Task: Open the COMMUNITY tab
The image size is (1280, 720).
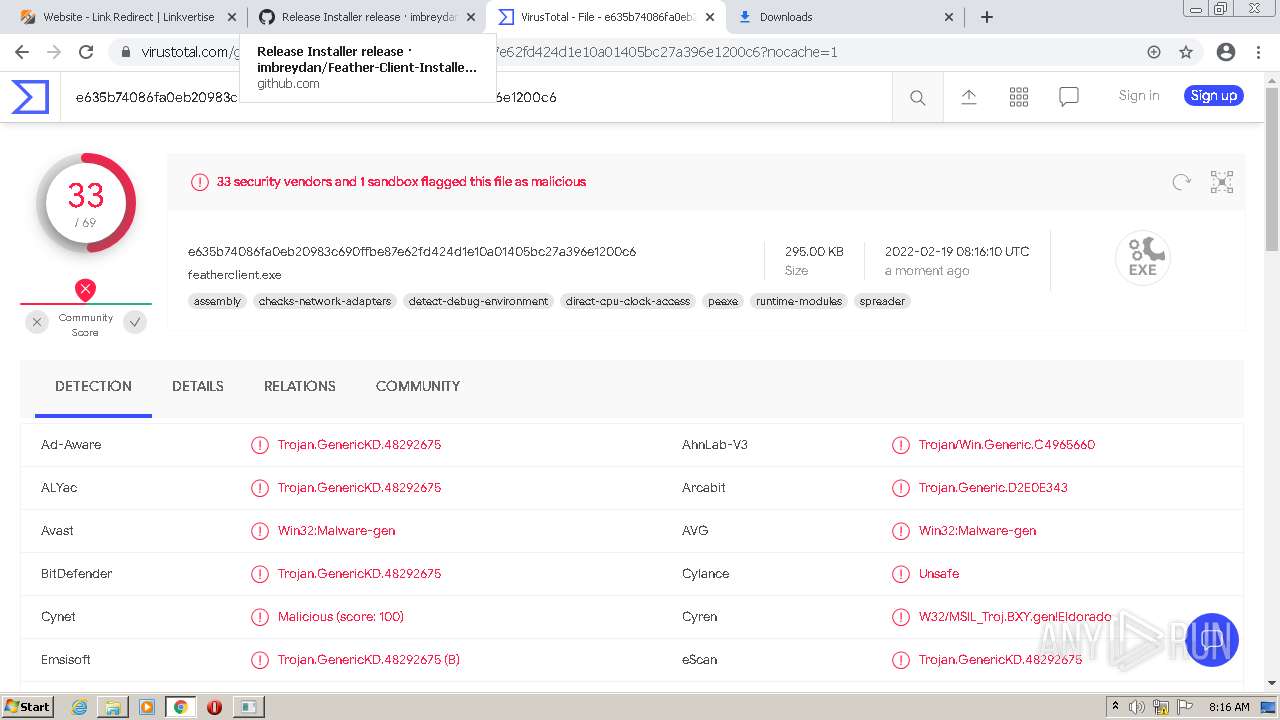Action: [x=418, y=386]
